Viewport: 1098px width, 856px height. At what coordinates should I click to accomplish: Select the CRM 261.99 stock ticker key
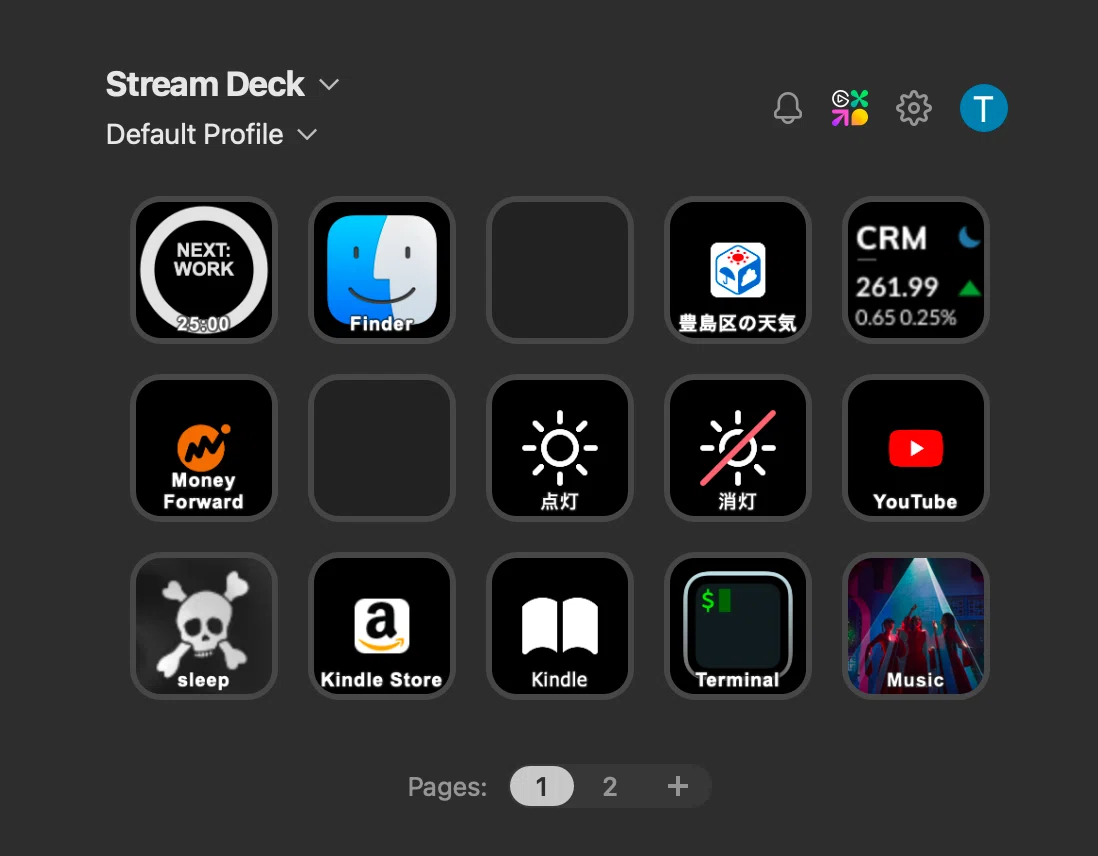coord(915,270)
